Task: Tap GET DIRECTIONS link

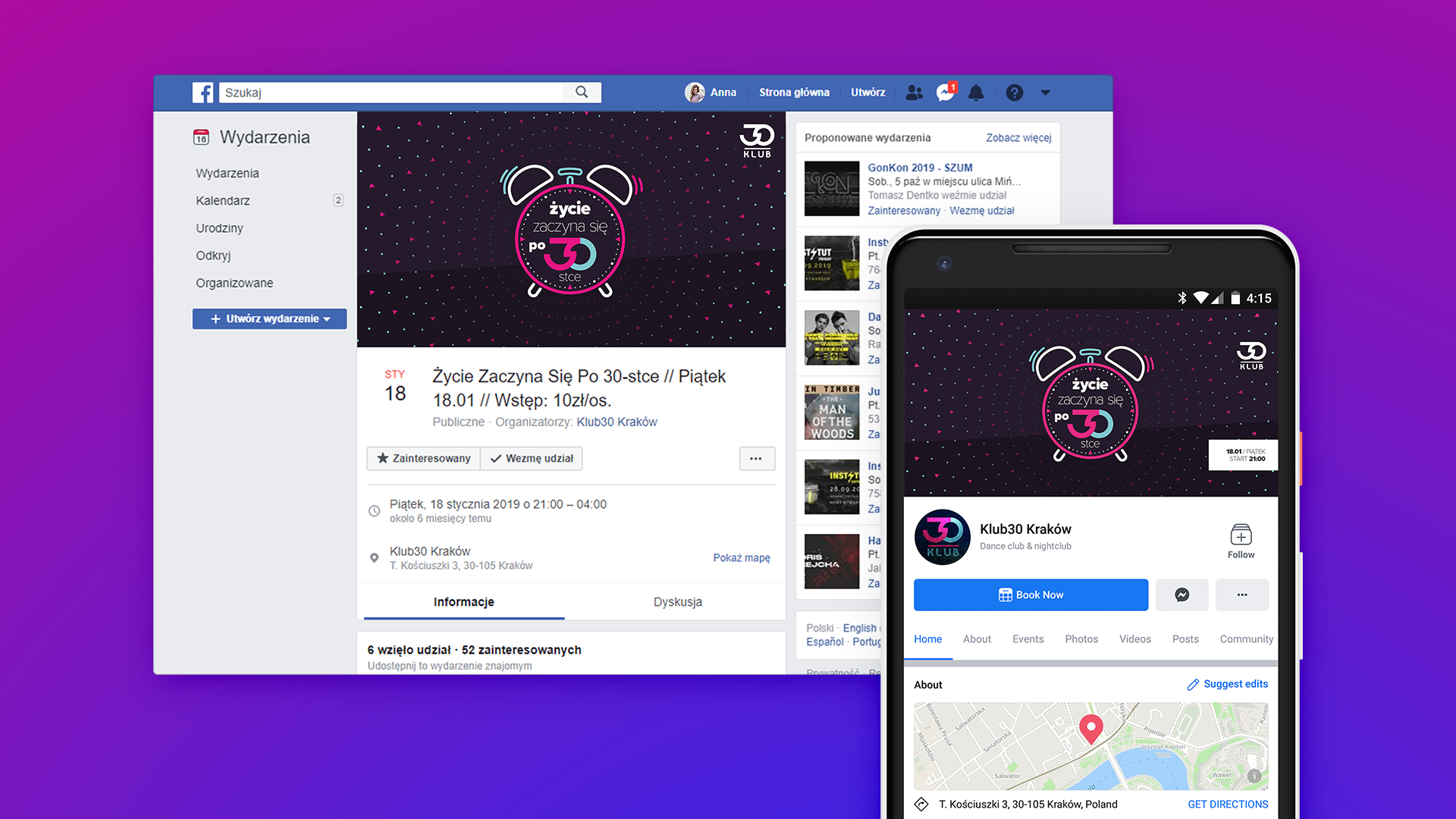Action: 1228,805
